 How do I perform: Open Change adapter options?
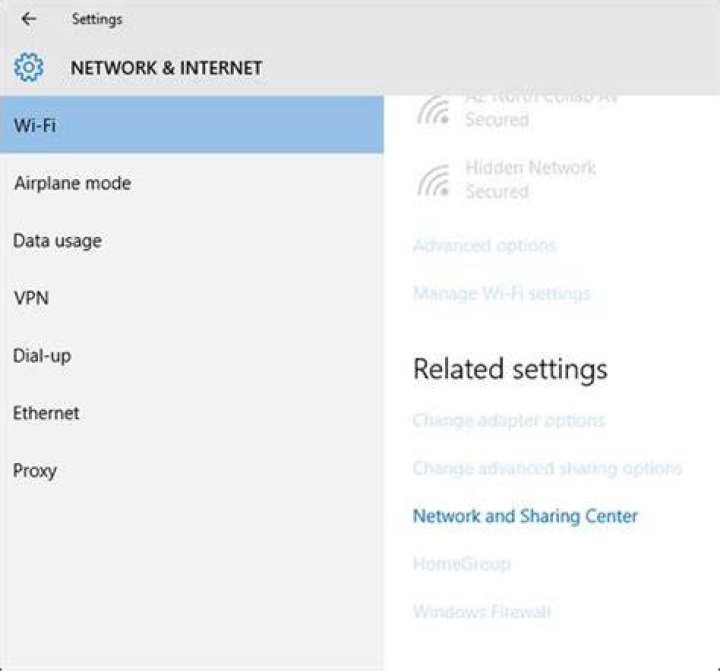point(508,420)
